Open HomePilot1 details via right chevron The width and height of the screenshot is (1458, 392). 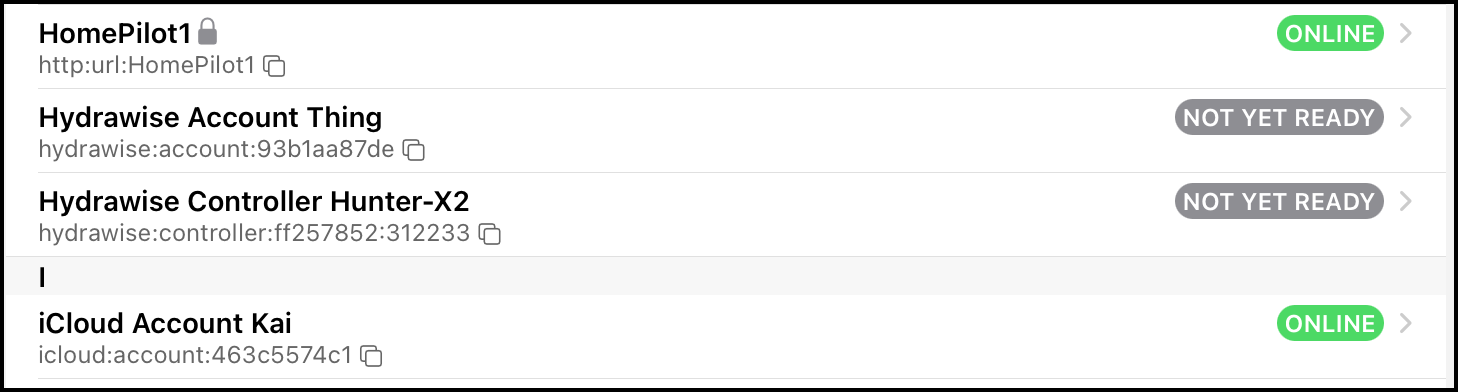(x=1406, y=33)
